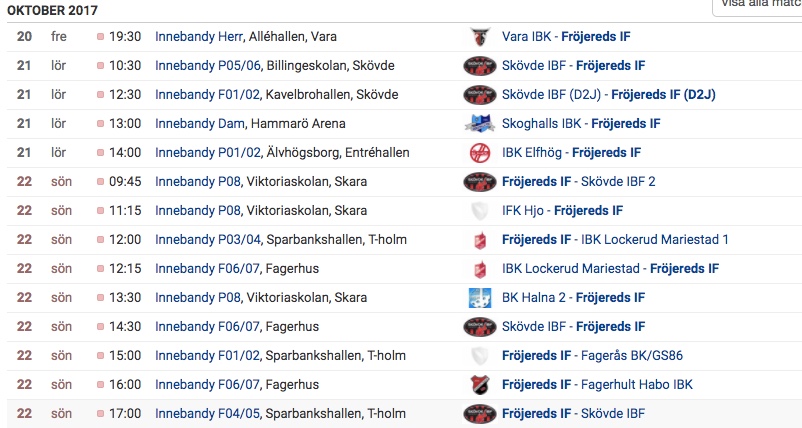Screen dimensions: 802x428
Task: Click red status marker beside 19:30
Action: [x=100, y=37]
